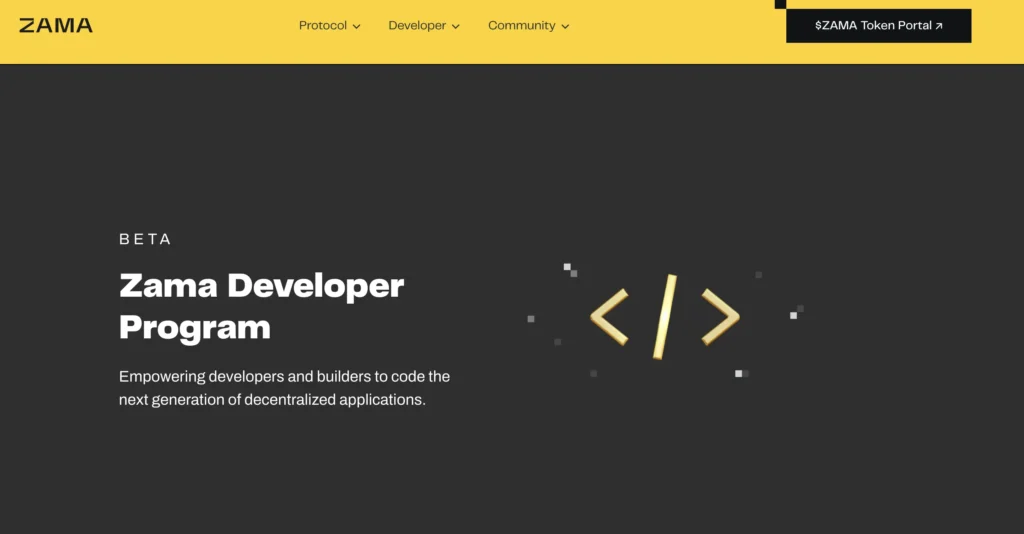1024x534 pixels.
Task: Open the Developer menu
Action: click(x=424, y=25)
